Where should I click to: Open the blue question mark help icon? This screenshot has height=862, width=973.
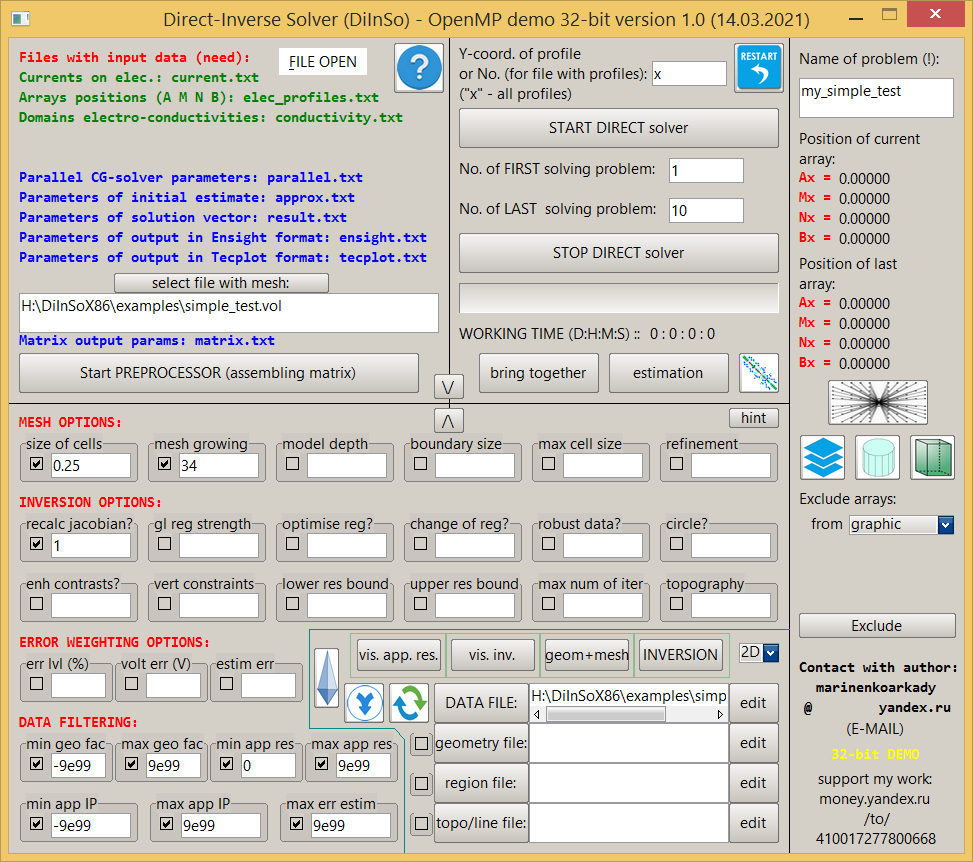[x=419, y=68]
